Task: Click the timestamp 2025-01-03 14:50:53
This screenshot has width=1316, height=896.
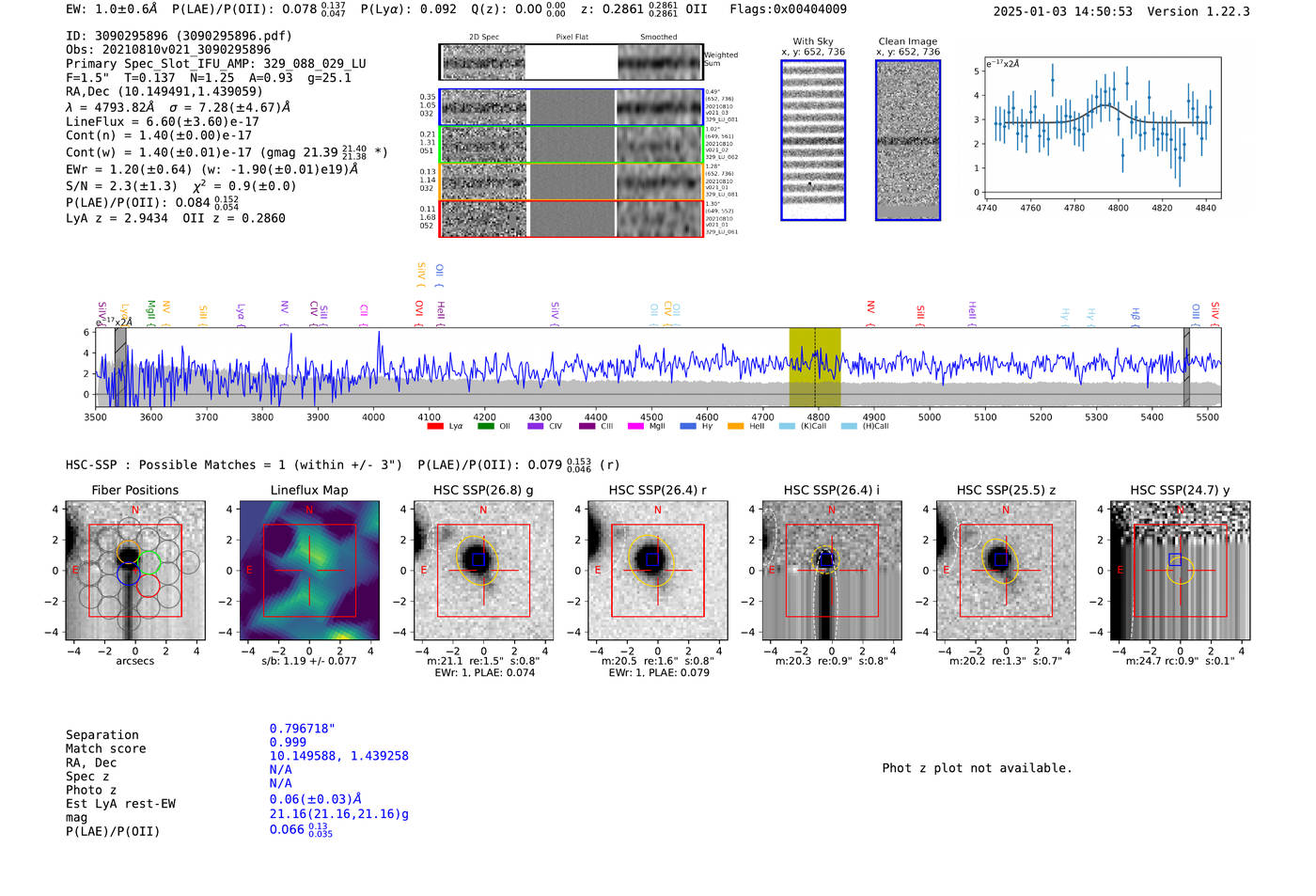Action: pyautogui.click(x=1063, y=11)
